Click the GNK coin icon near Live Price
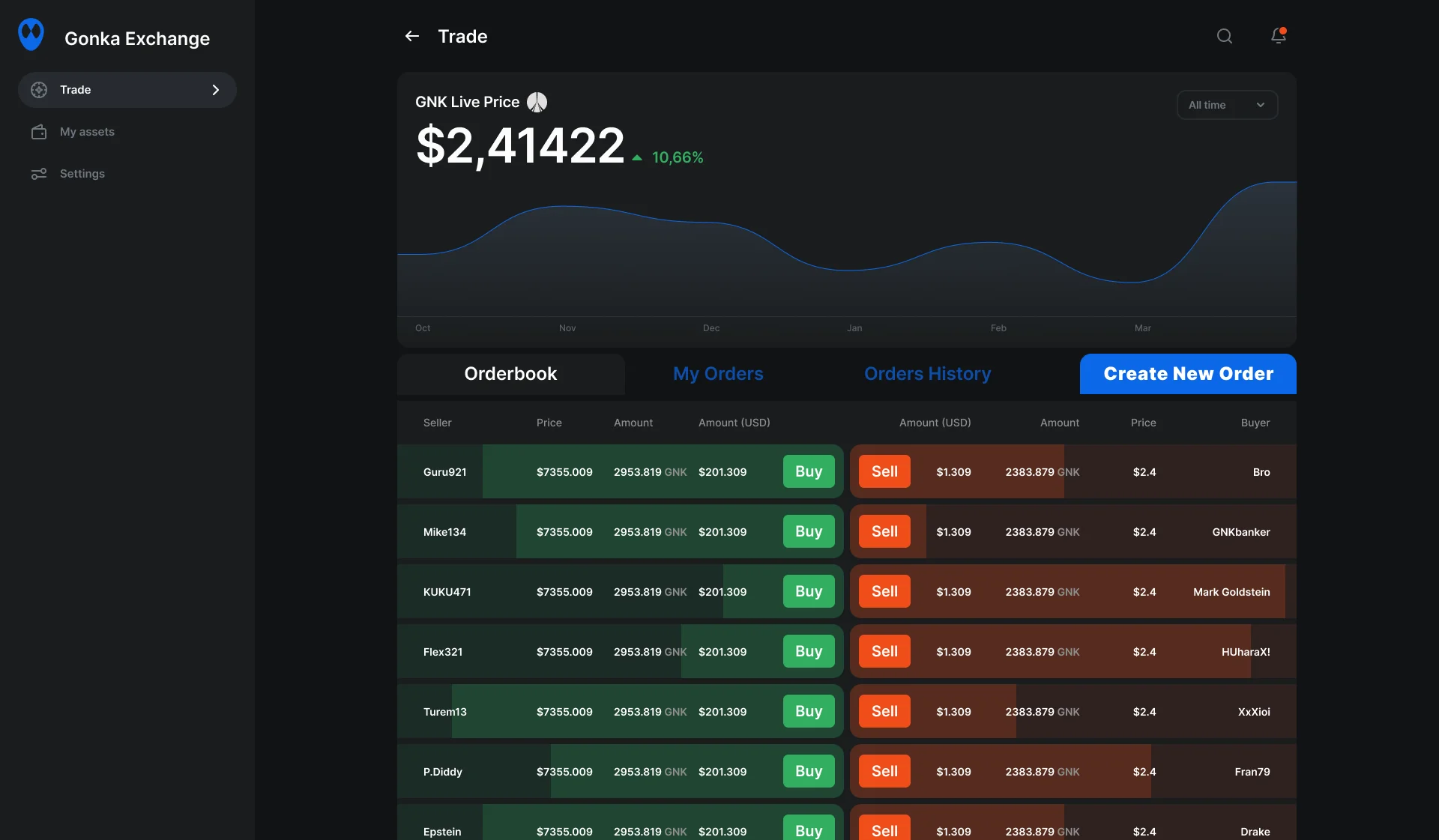 click(x=537, y=101)
